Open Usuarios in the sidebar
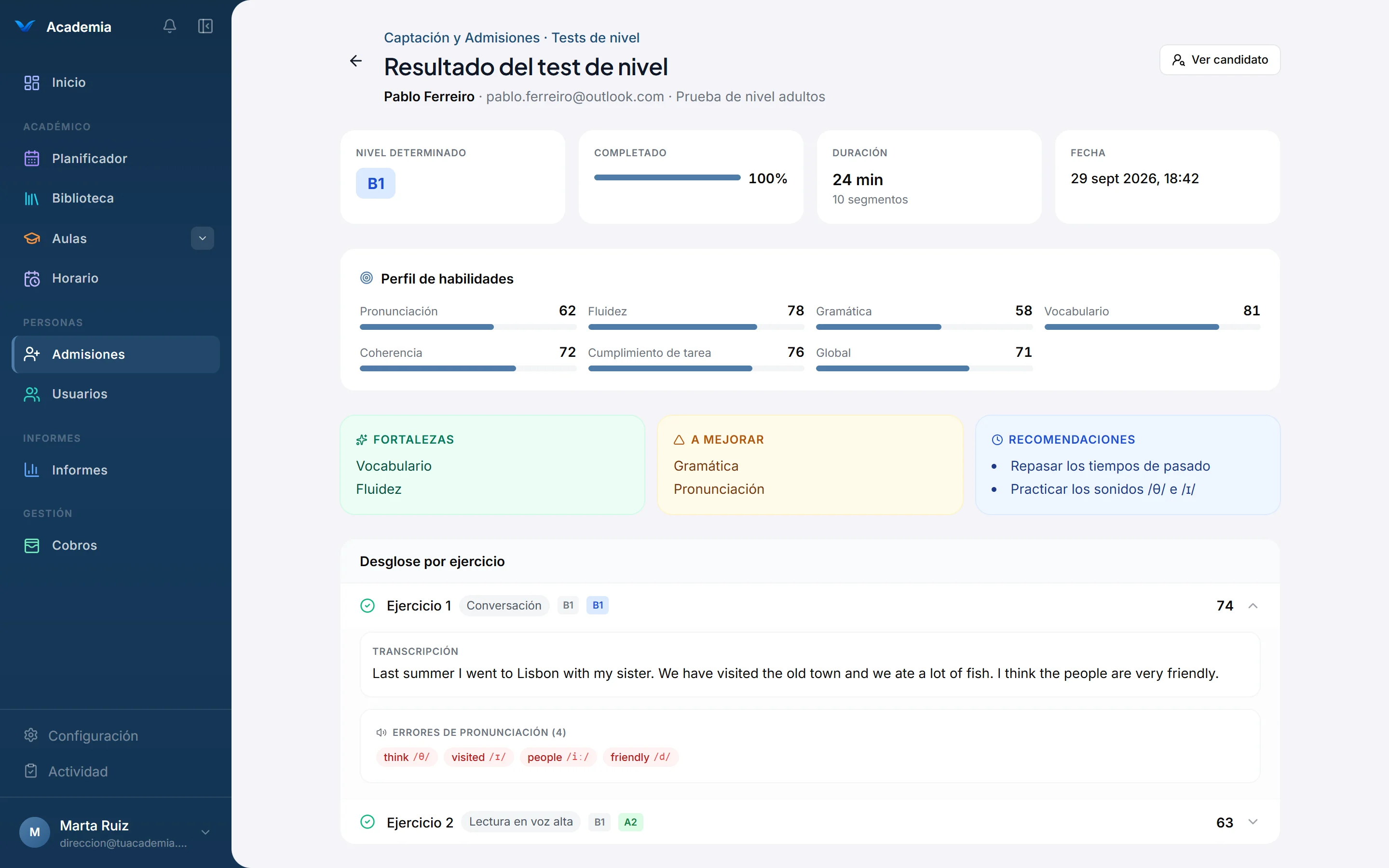This screenshot has width=1389, height=868. coord(116,394)
